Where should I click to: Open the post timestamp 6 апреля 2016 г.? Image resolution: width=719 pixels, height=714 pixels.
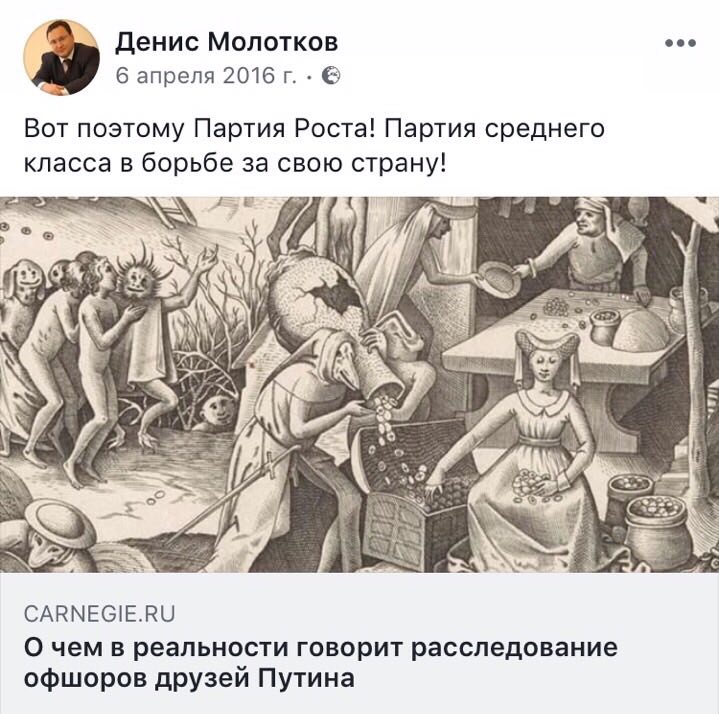[x=206, y=75]
